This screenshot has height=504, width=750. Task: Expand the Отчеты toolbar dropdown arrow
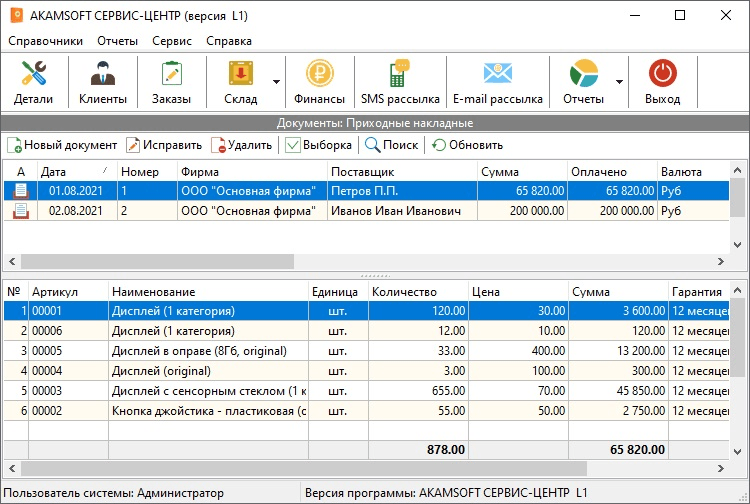[620, 83]
